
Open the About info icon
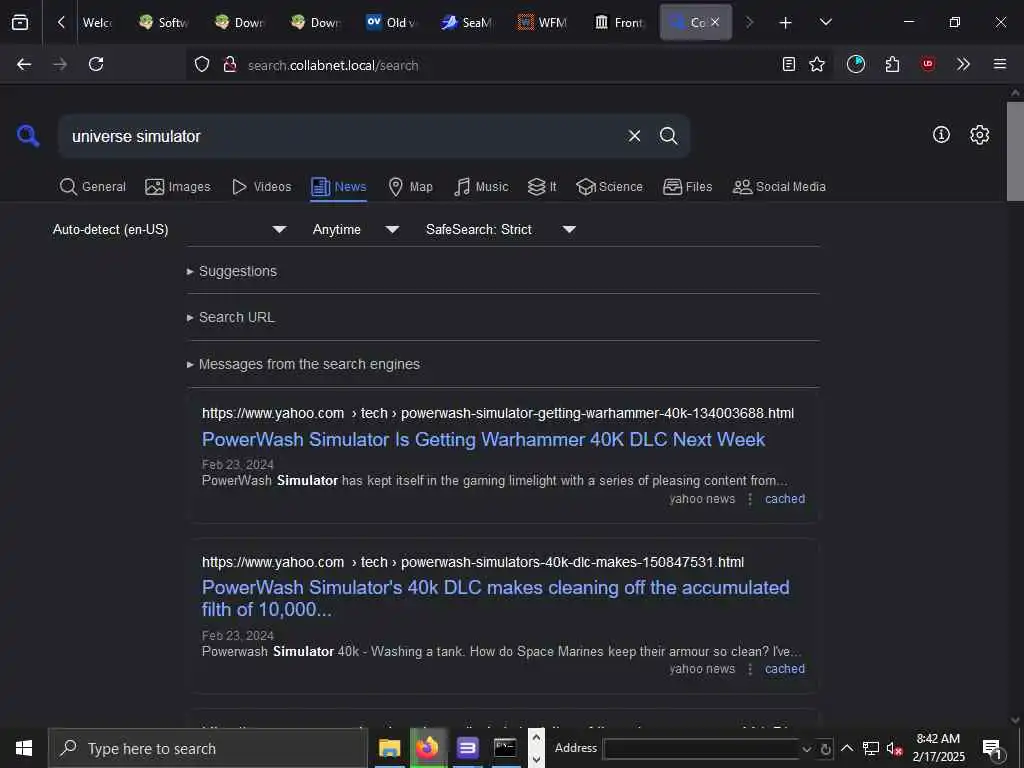[x=941, y=135]
